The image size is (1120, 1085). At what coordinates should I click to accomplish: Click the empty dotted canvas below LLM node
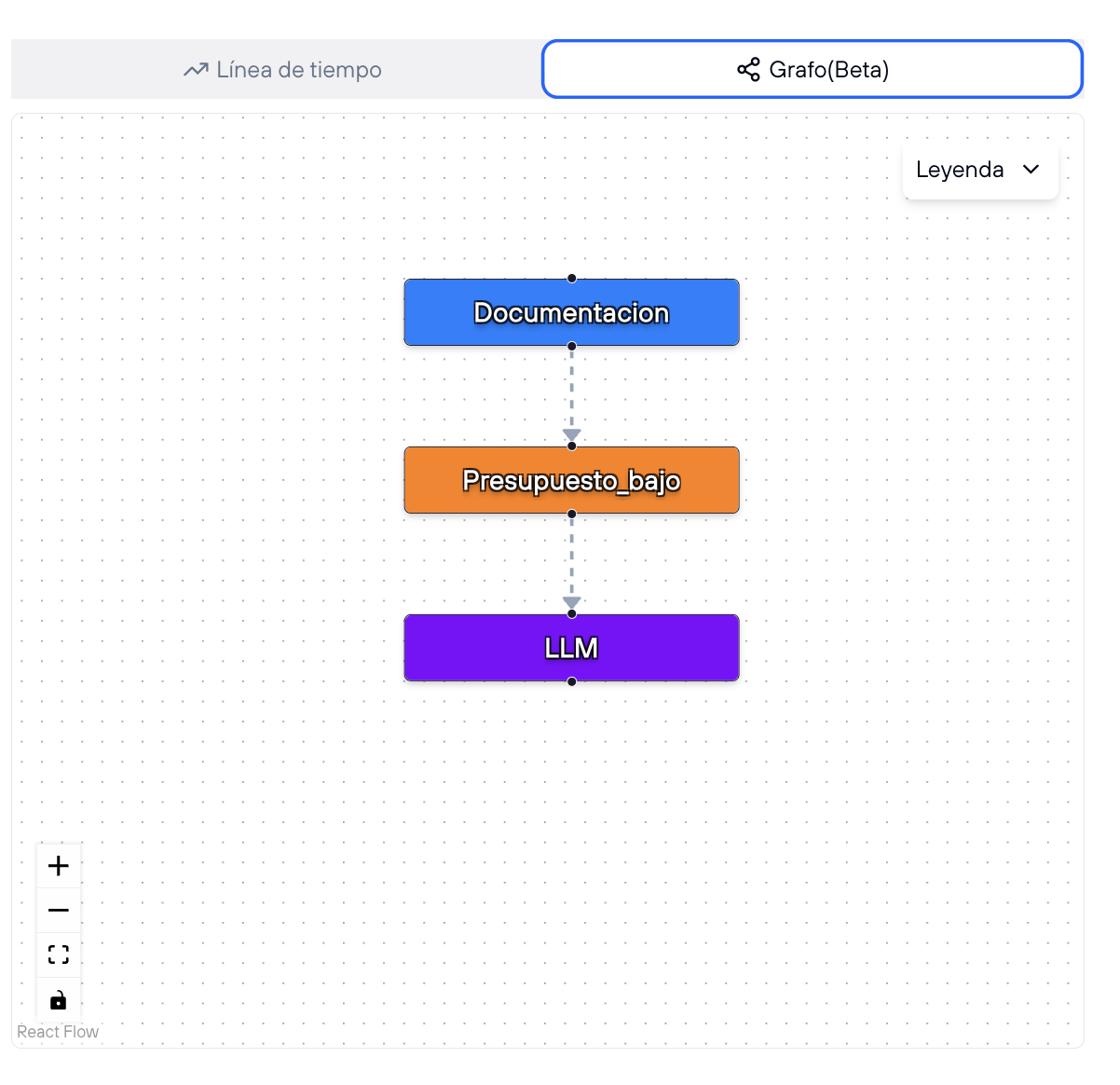pyautogui.click(x=572, y=820)
